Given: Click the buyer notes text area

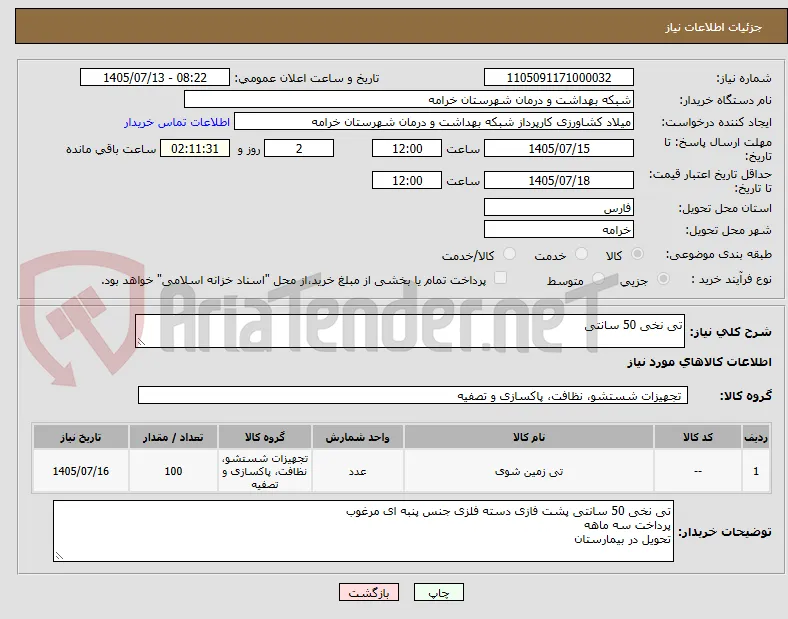Looking at the screenshot, I should click(x=363, y=531).
